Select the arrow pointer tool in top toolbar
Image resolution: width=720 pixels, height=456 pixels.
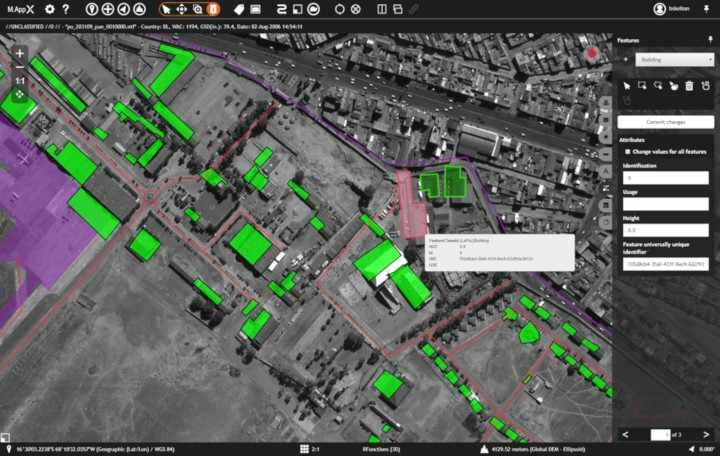(166, 9)
